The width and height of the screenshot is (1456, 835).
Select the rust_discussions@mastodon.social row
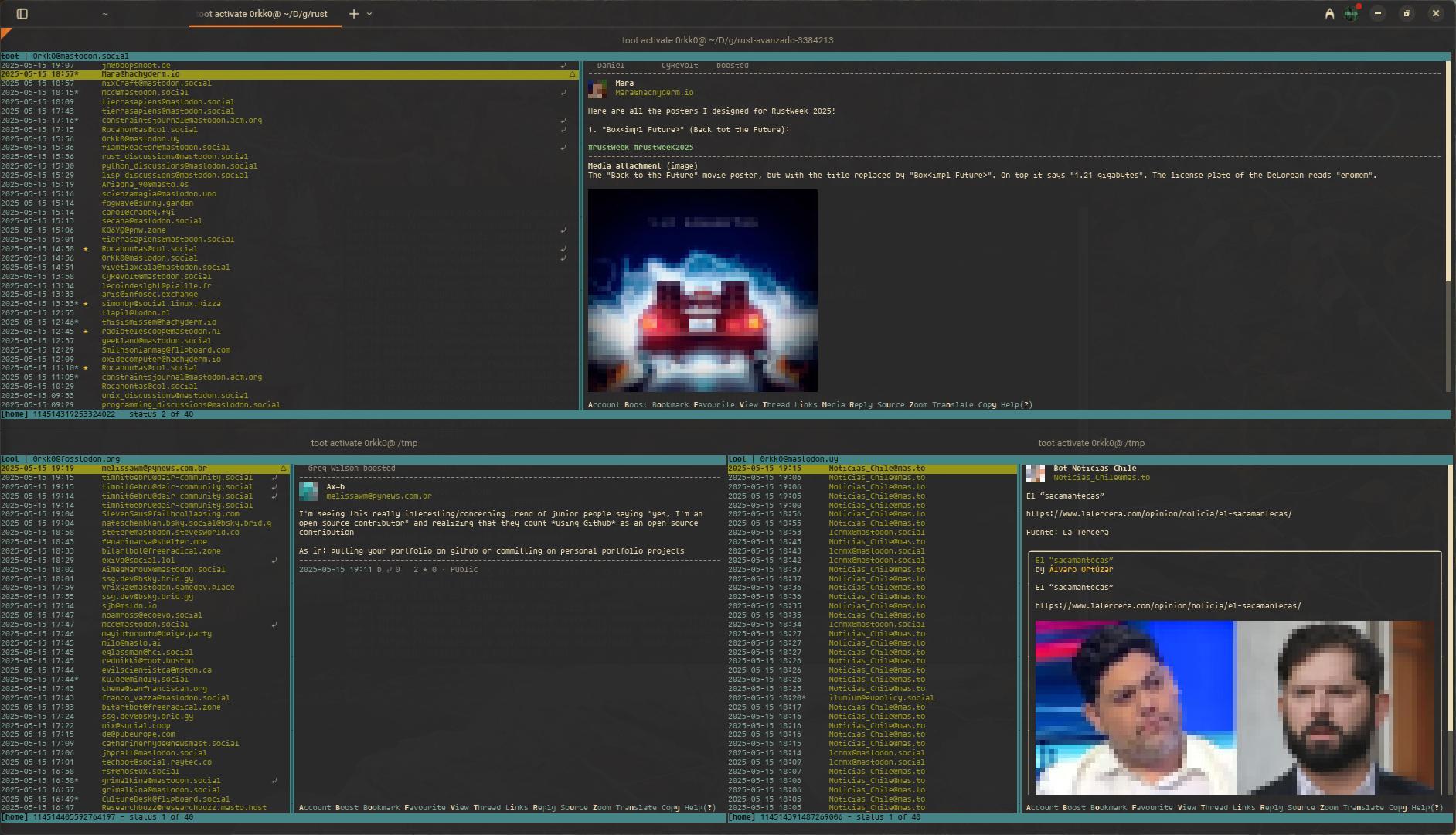289,157
